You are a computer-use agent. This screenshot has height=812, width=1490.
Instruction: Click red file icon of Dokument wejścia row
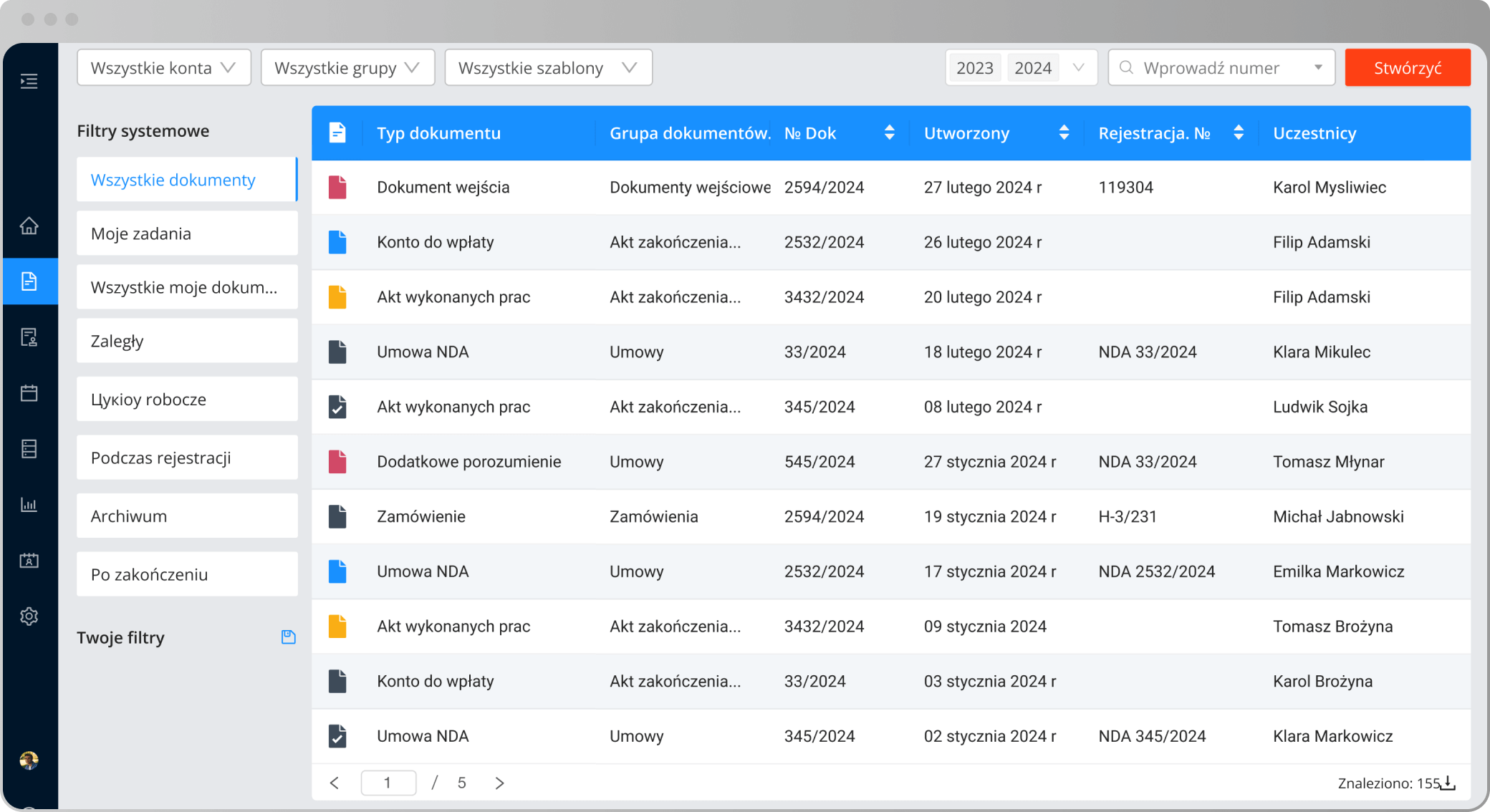coord(337,187)
